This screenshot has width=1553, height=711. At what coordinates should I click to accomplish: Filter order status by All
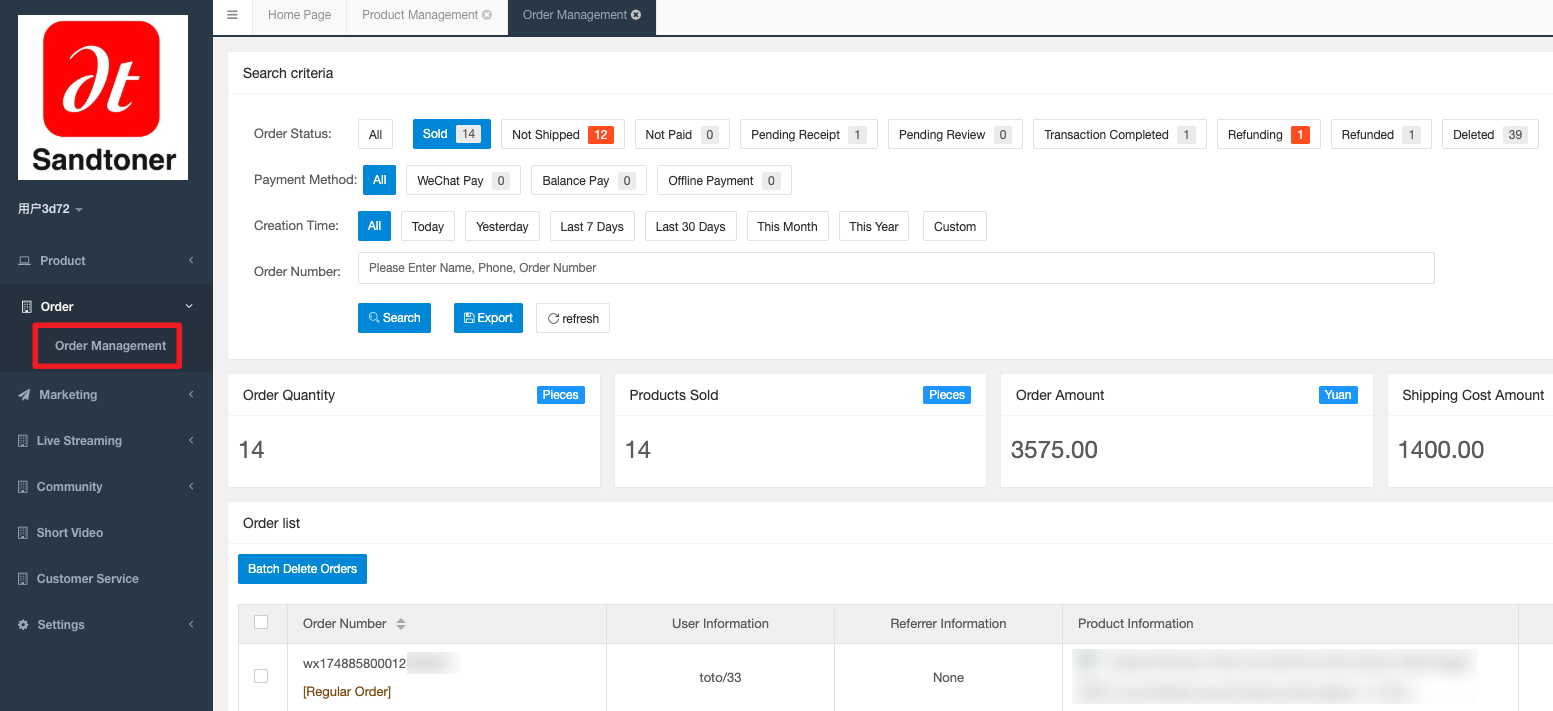pos(375,134)
